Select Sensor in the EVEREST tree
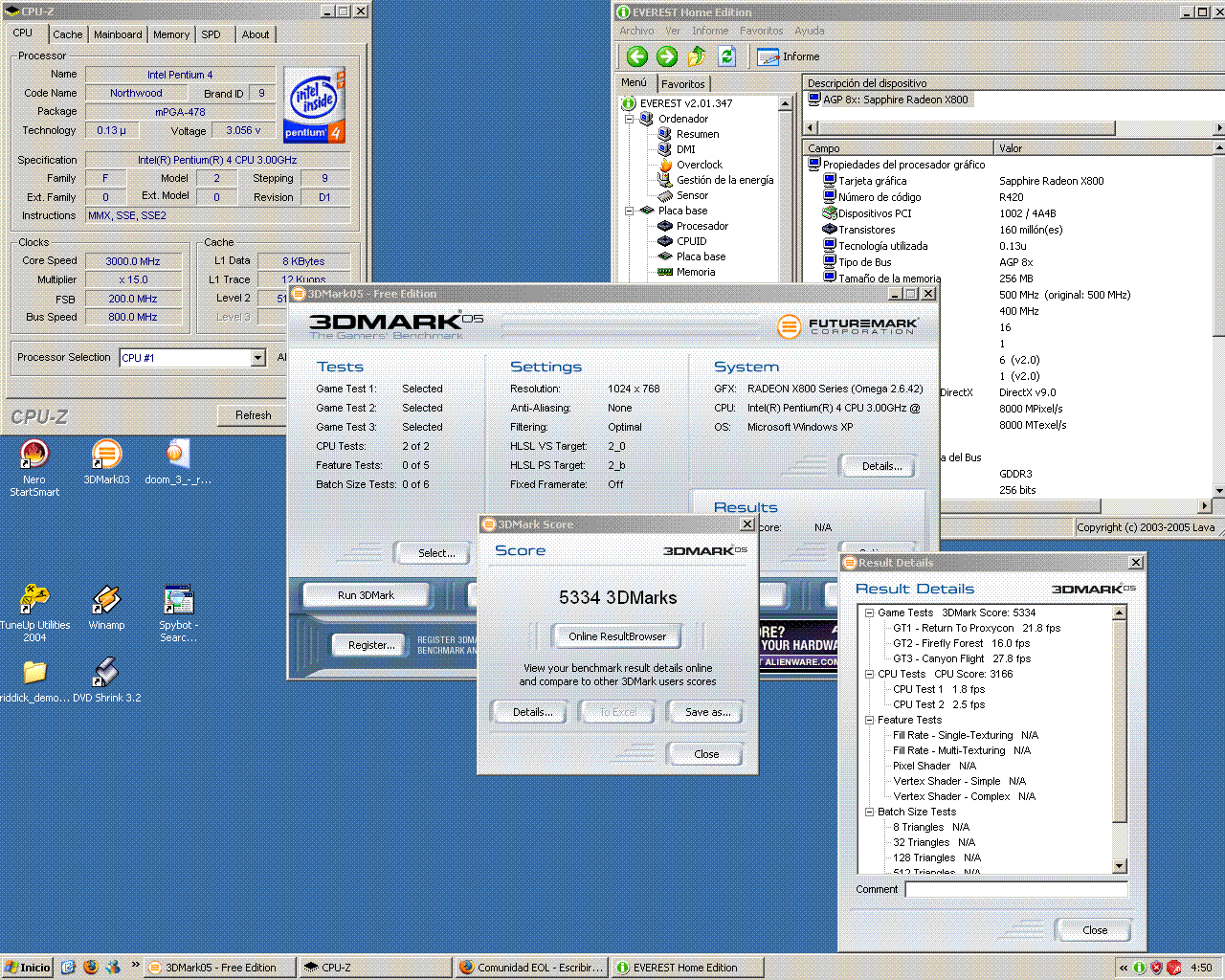The image size is (1225, 980). (x=692, y=195)
